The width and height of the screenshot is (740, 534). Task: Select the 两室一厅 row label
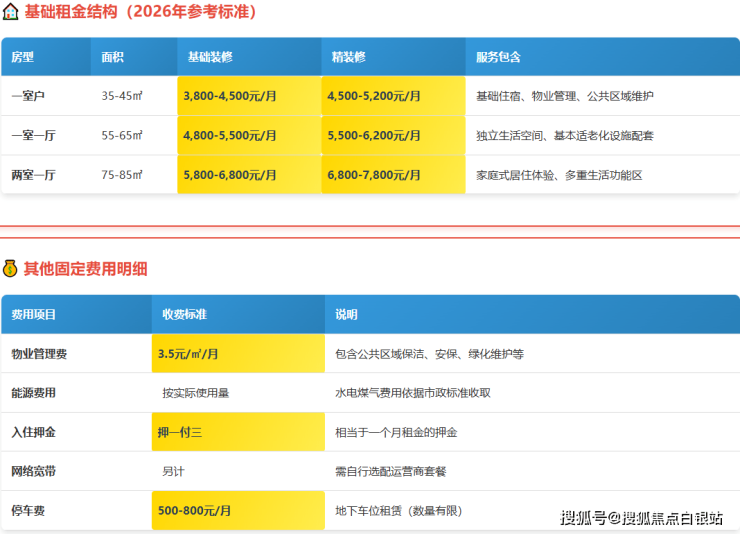tap(33, 174)
